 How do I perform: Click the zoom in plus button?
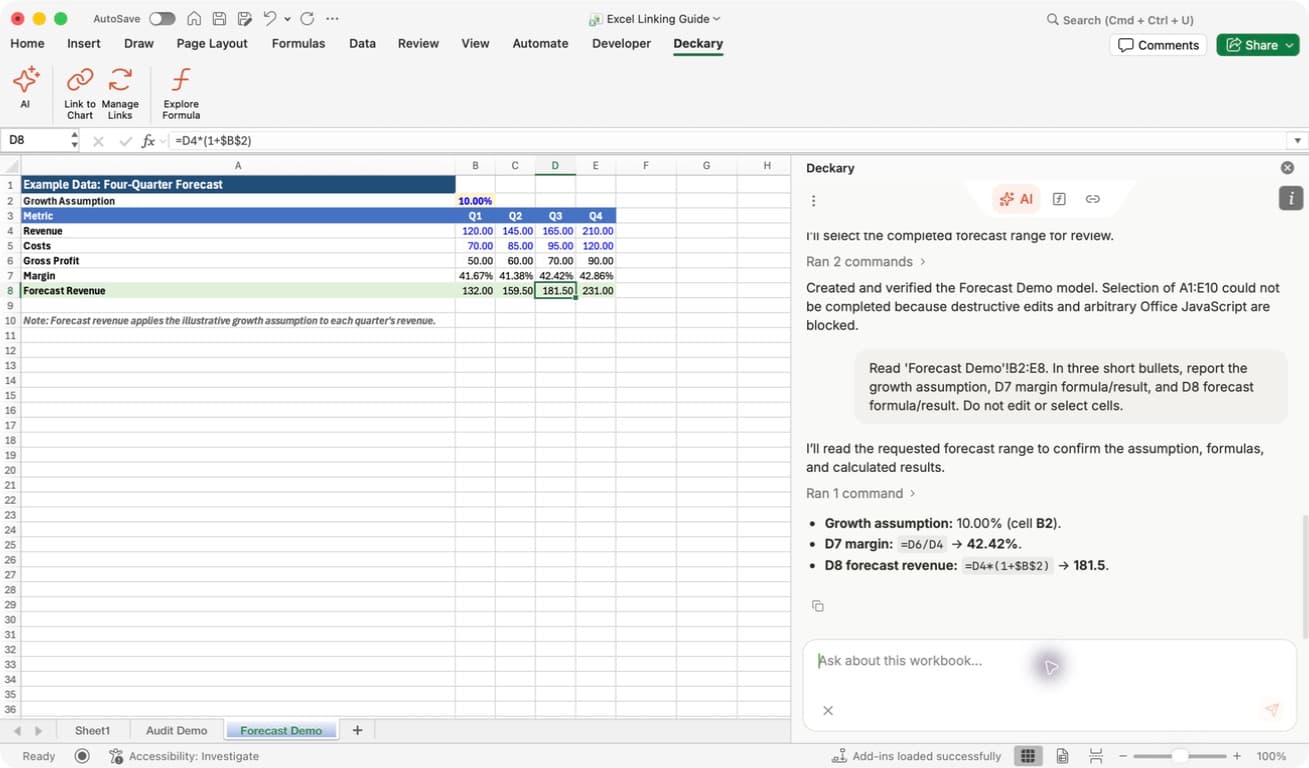(1237, 756)
